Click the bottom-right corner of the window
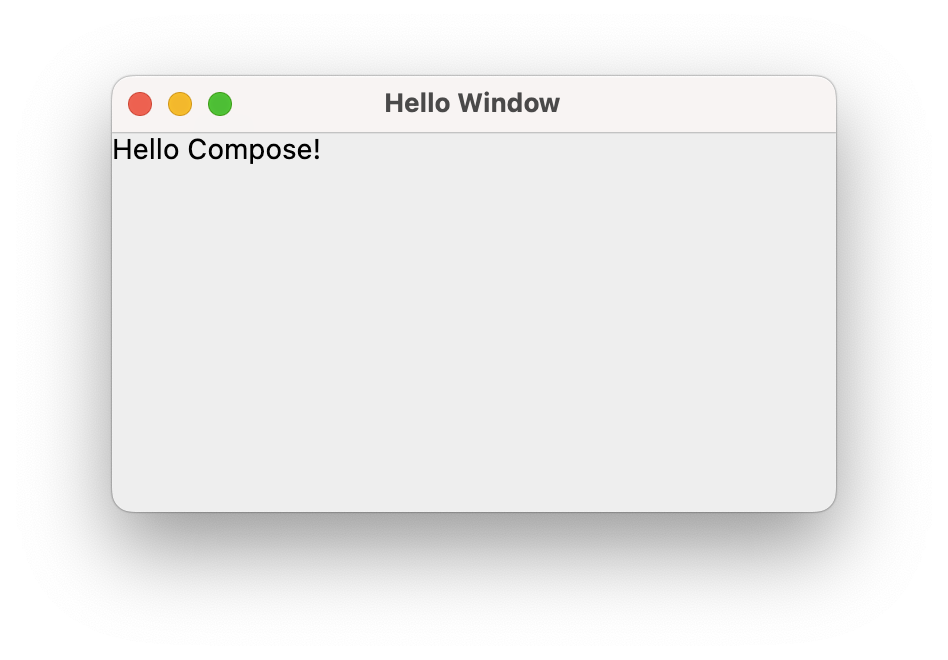The height and width of the screenshot is (660, 948). tap(828, 502)
